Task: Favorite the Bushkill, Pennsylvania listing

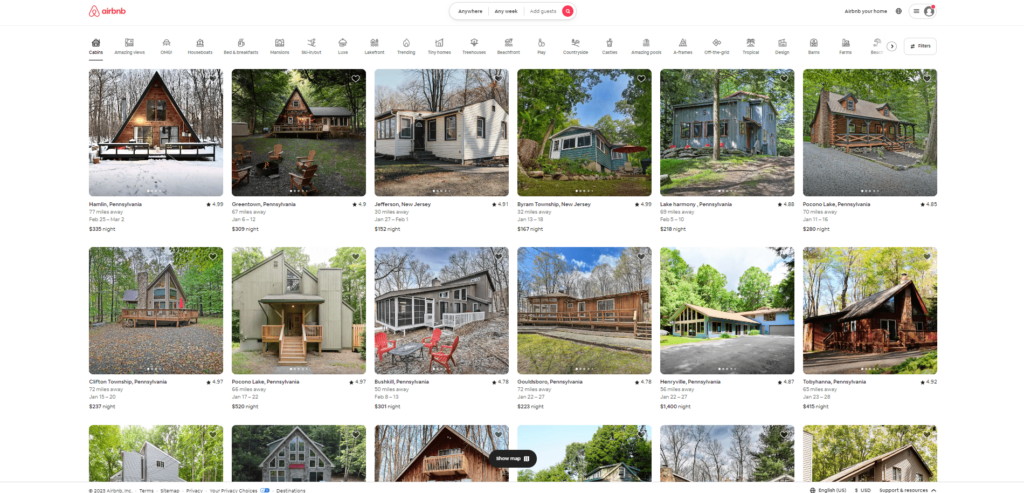Action: coord(498,257)
